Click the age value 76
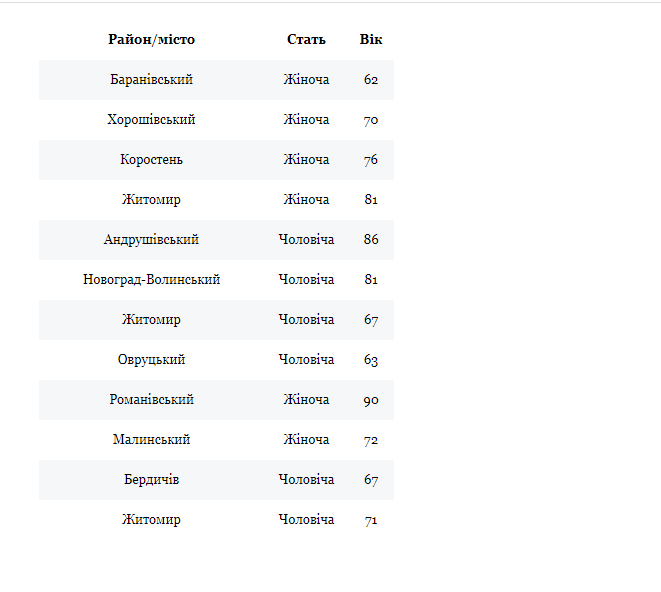Screen dimensions: 661x592 [x=371, y=160]
